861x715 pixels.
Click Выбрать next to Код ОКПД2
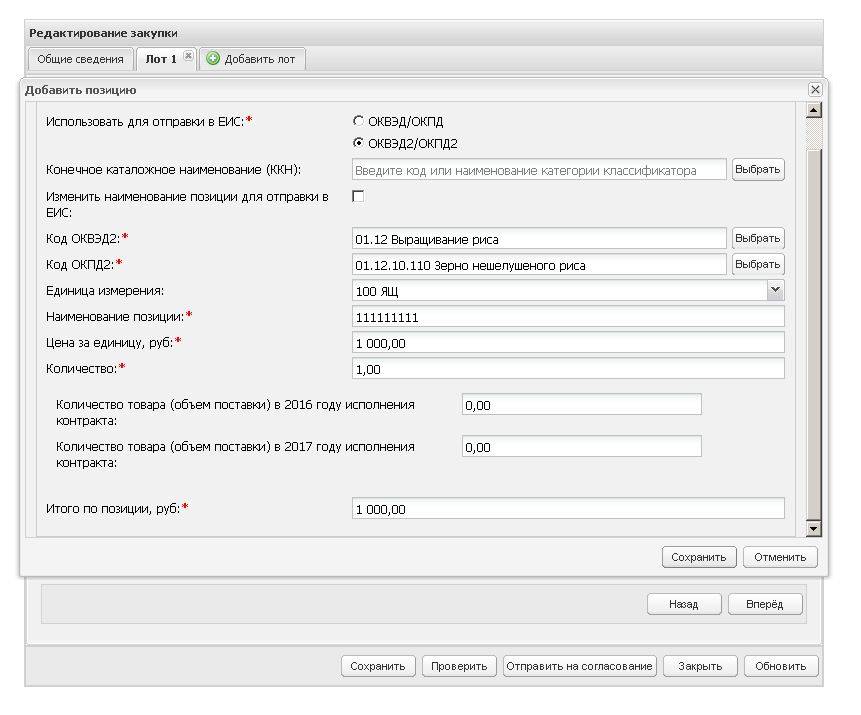point(758,265)
